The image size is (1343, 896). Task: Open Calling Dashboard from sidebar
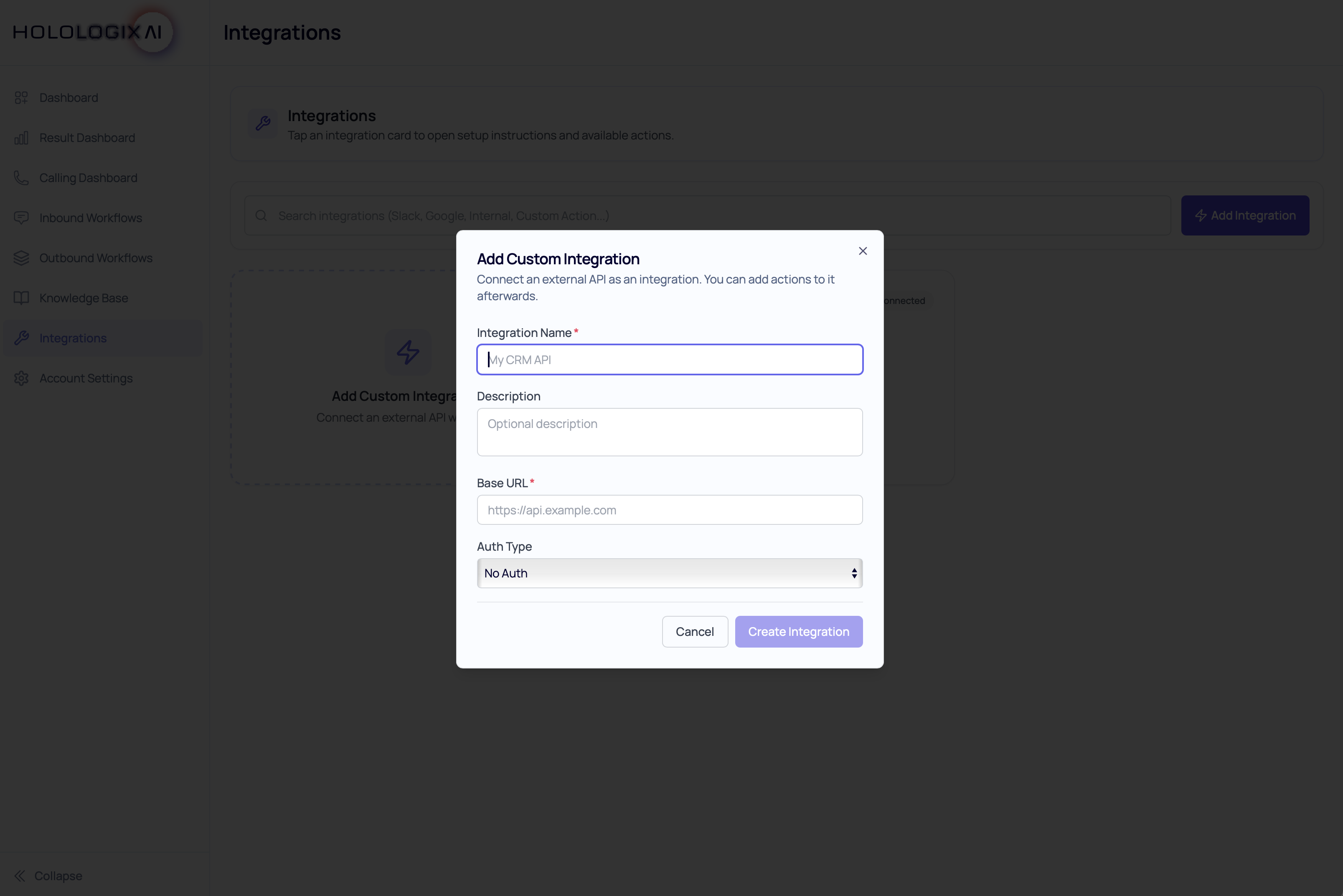103,178
